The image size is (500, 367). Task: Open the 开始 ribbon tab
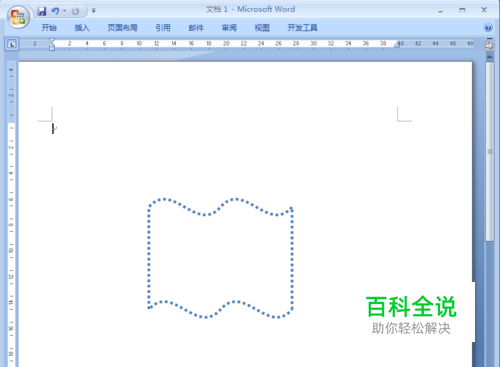click(x=49, y=28)
